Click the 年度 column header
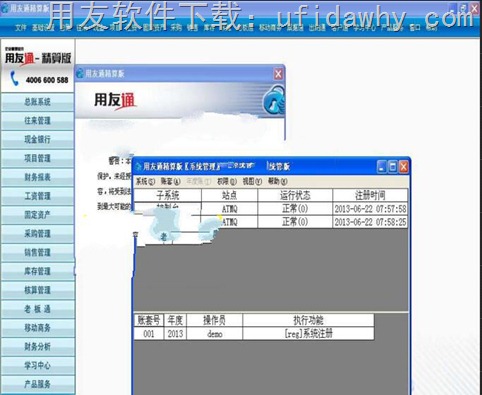 [175, 320]
